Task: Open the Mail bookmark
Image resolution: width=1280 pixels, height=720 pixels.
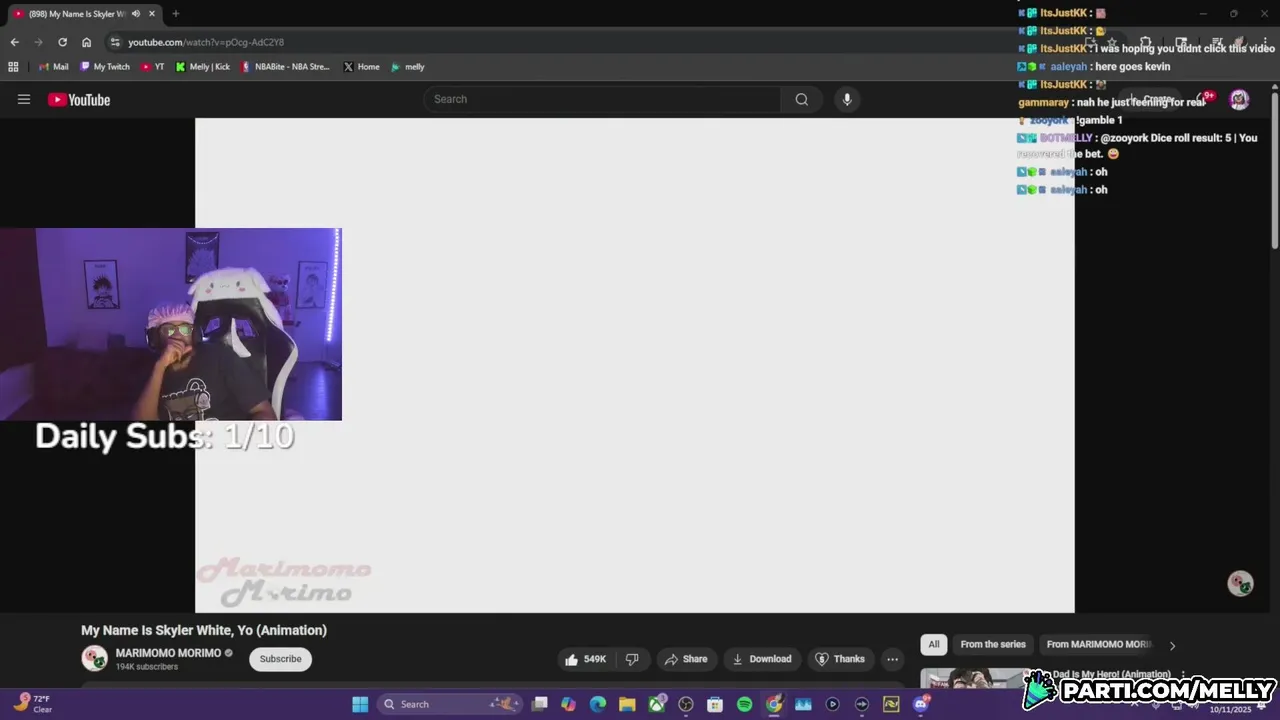Action: (54, 67)
